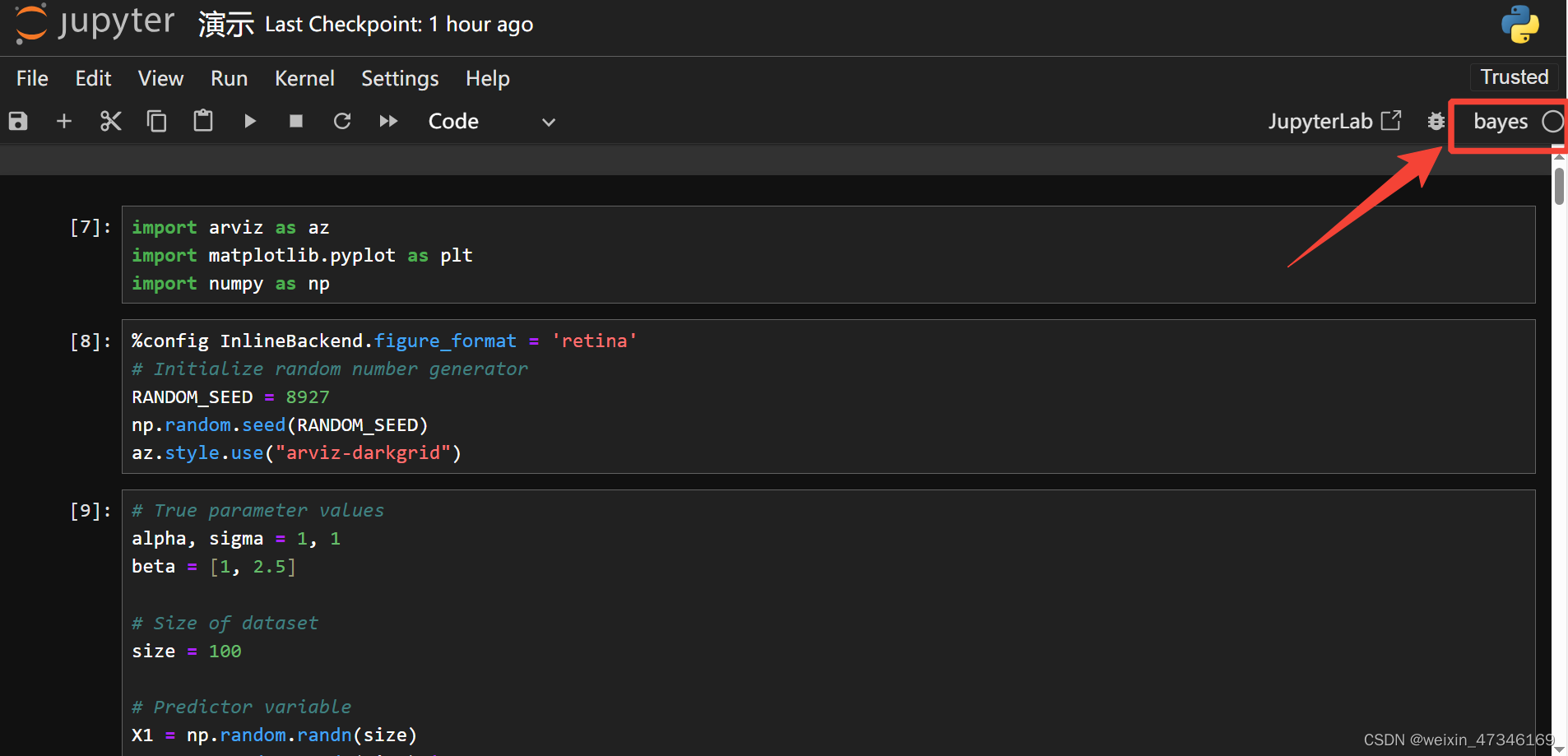
Task: Open the Settings menu
Action: coord(400,79)
